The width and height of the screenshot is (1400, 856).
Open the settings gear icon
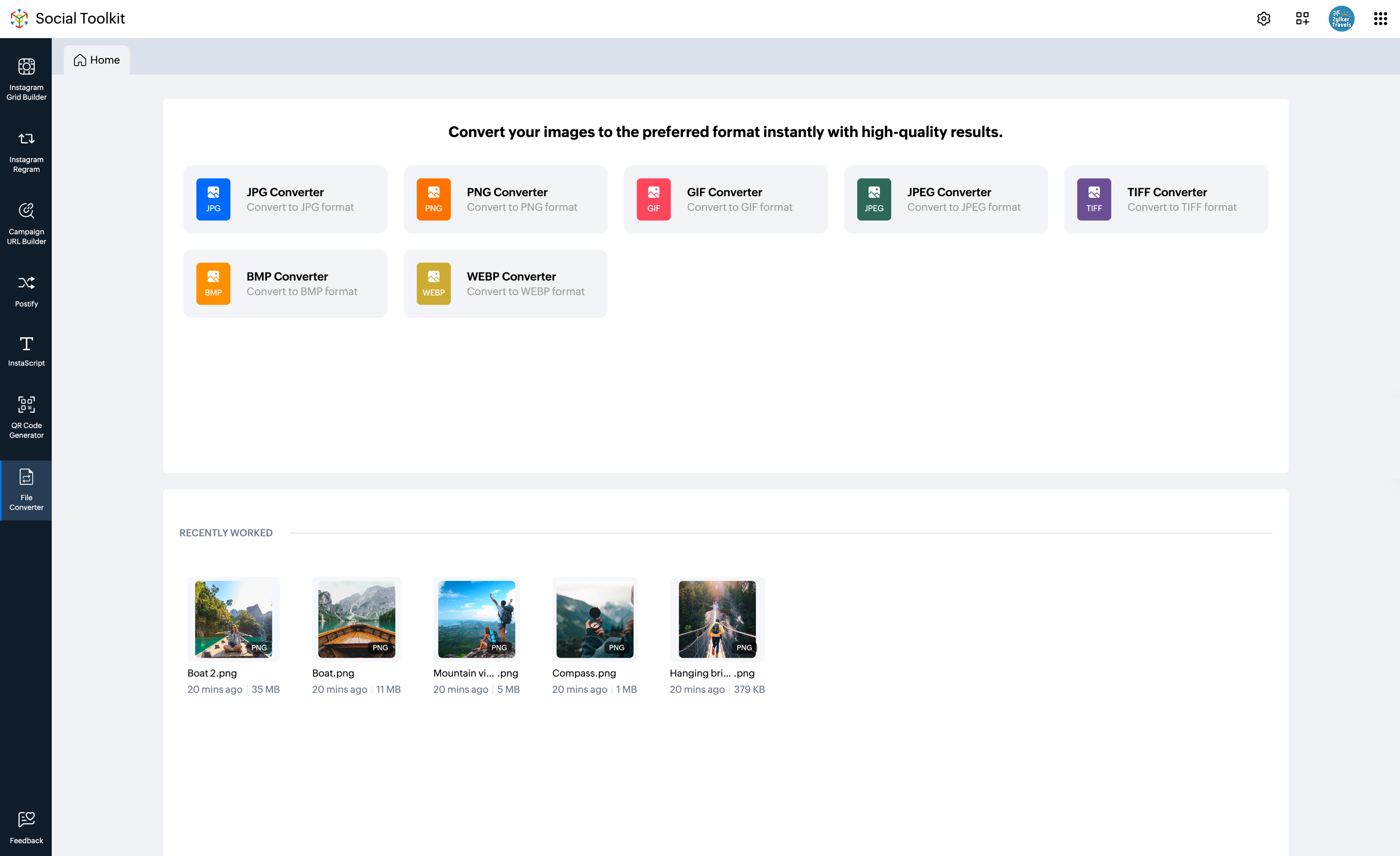[x=1263, y=19]
